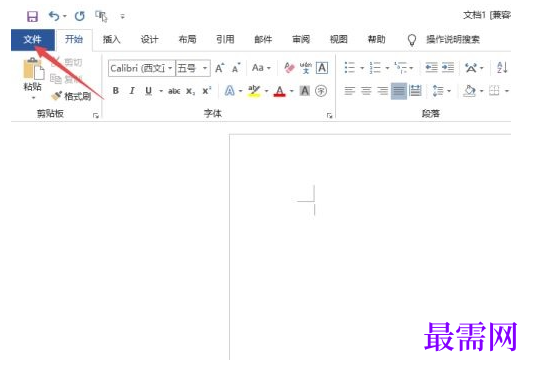Switch to the 开始 (Home) tab
Screen dimensions: 536x368
[74, 40]
